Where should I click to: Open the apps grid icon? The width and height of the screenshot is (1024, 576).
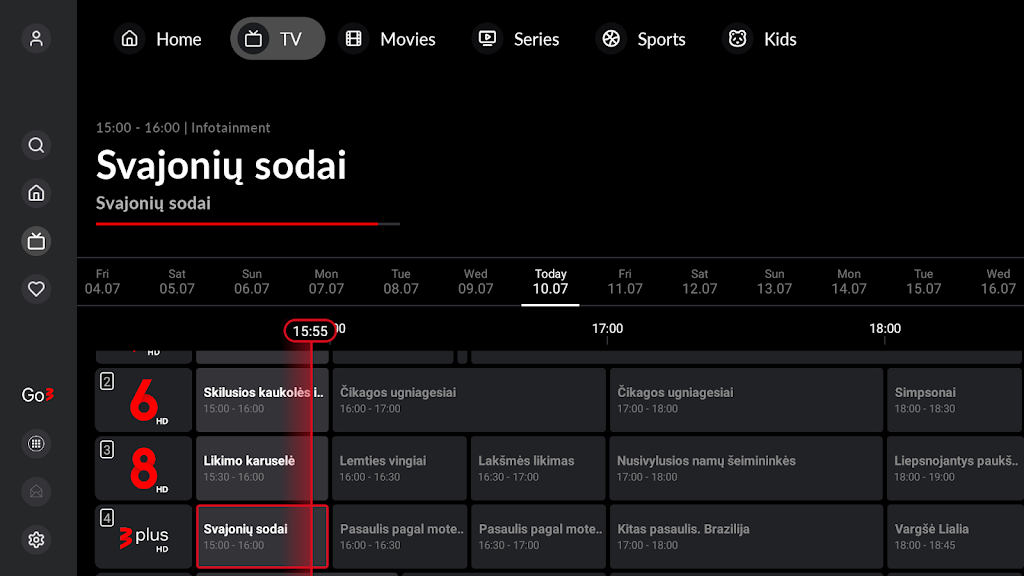click(x=37, y=443)
